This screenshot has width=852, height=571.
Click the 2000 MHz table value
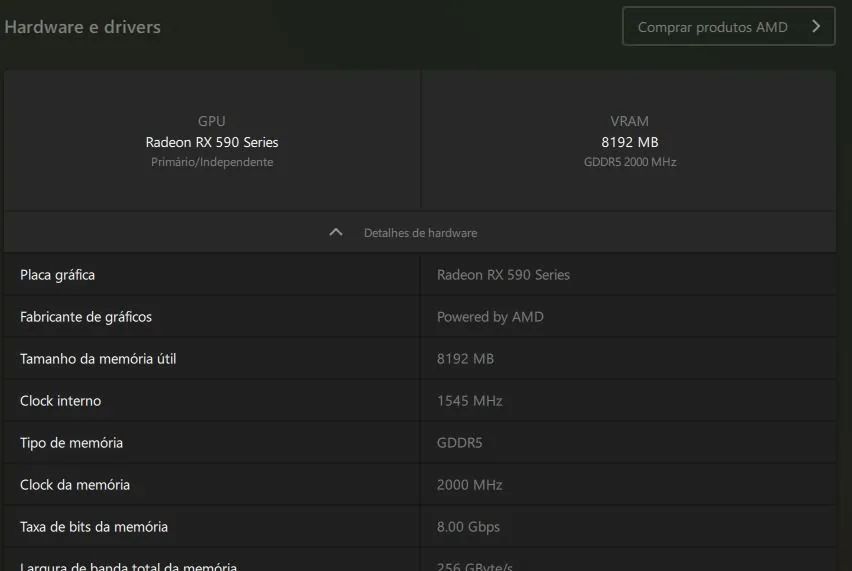(x=469, y=485)
